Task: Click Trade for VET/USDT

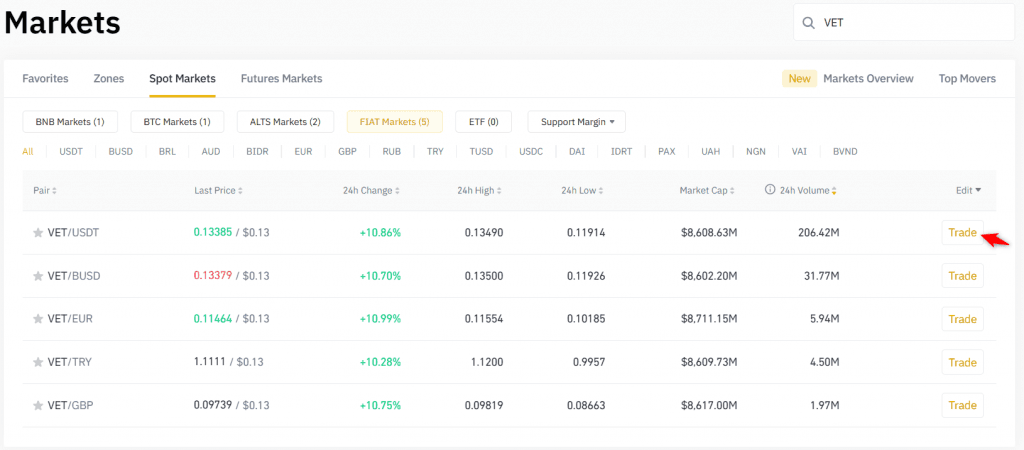Action: click(963, 233)
